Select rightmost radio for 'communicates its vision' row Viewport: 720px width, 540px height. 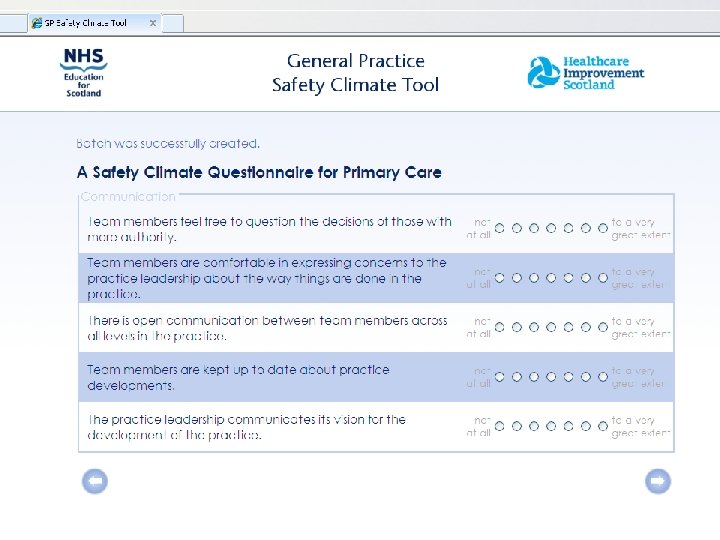pyautogui.click(x=603, y=426)
